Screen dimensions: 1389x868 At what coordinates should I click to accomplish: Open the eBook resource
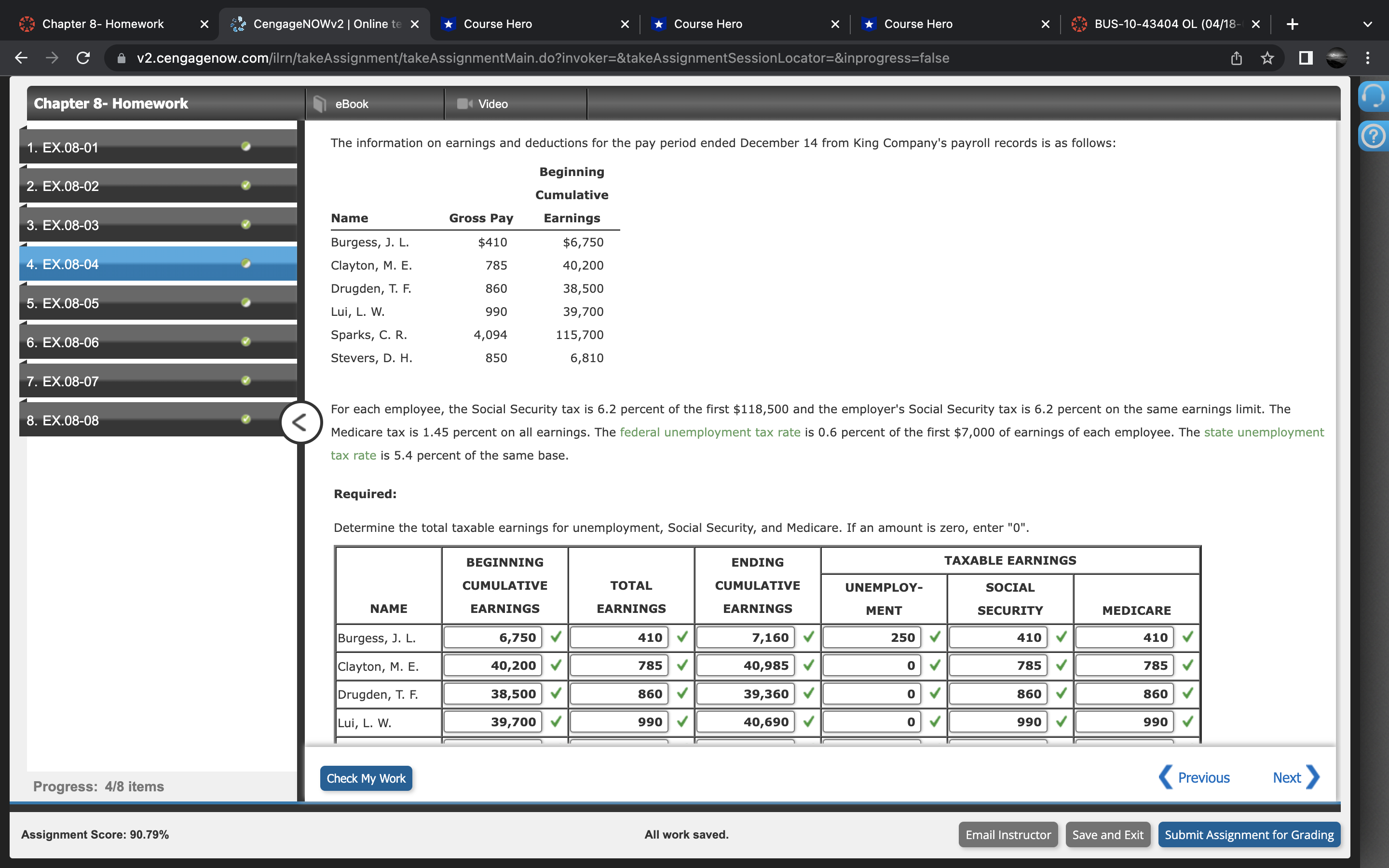[351, 104]
